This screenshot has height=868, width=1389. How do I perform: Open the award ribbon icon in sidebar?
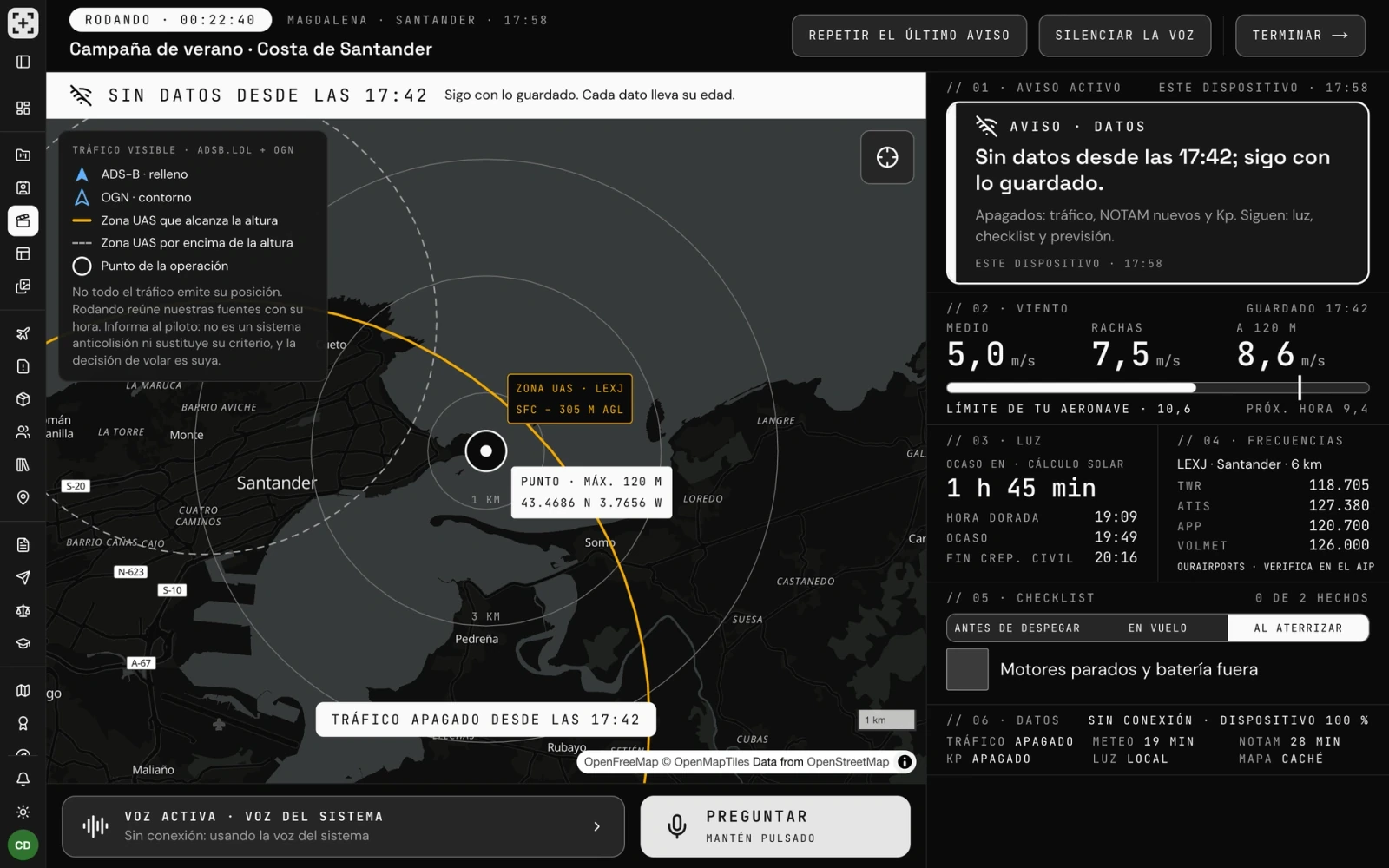23,724
